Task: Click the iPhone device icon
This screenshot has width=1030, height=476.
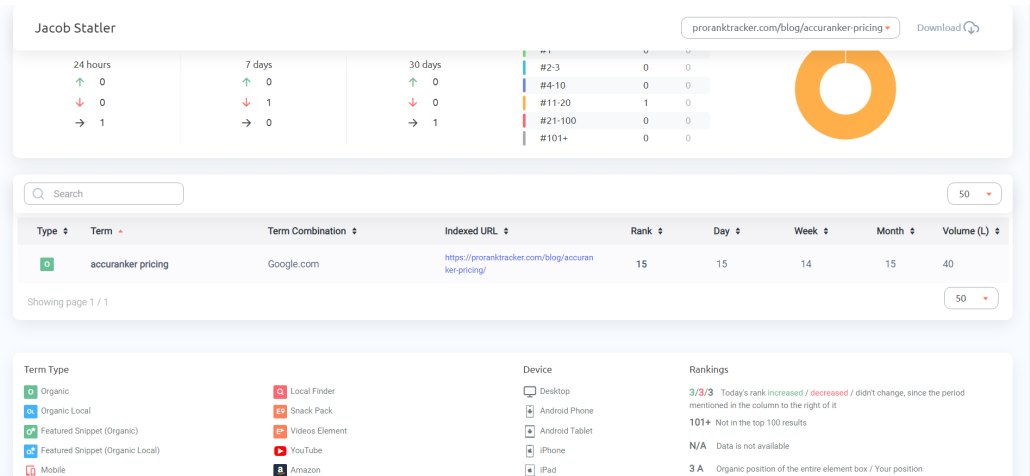Action: [x=529, y=451]
